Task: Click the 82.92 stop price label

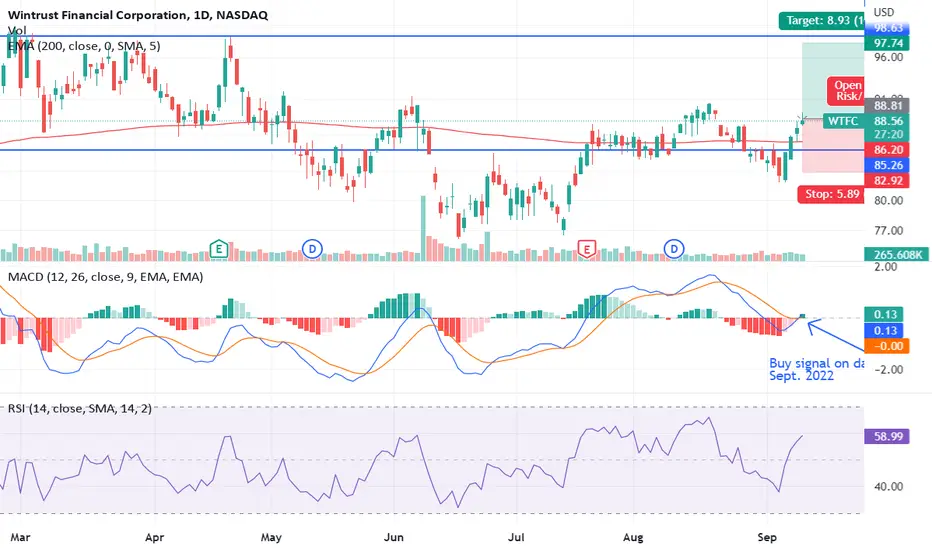Action: click(887, 181)
